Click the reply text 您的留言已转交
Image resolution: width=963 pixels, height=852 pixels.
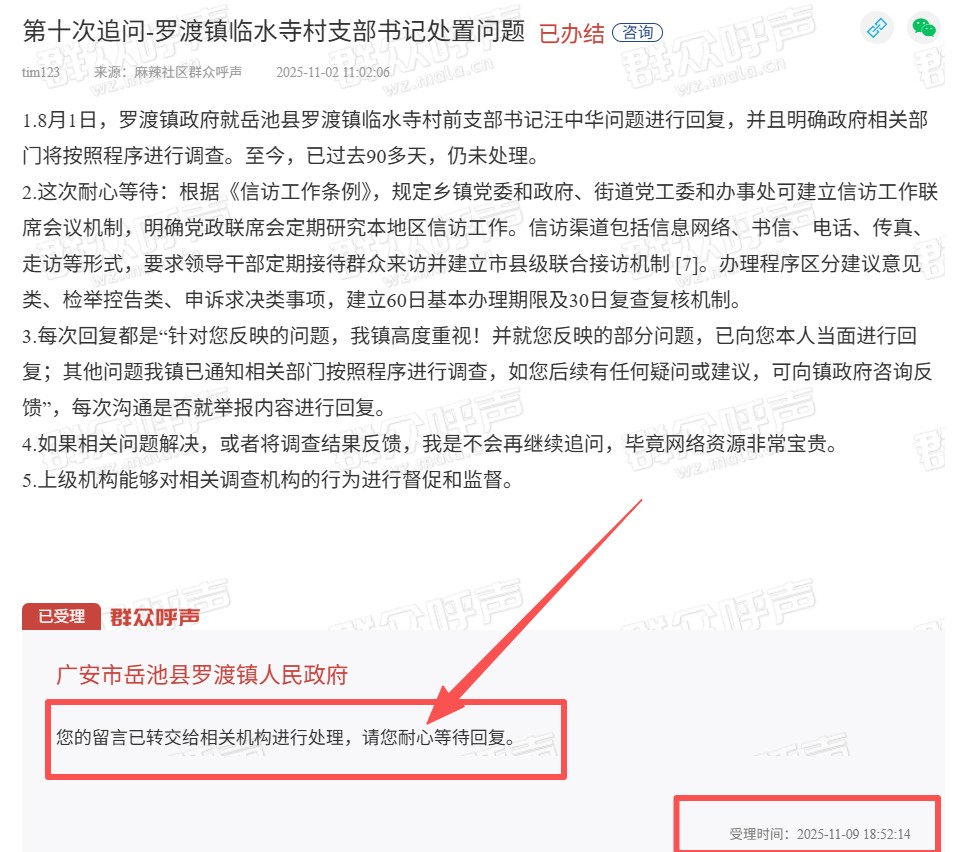point(286,737)
